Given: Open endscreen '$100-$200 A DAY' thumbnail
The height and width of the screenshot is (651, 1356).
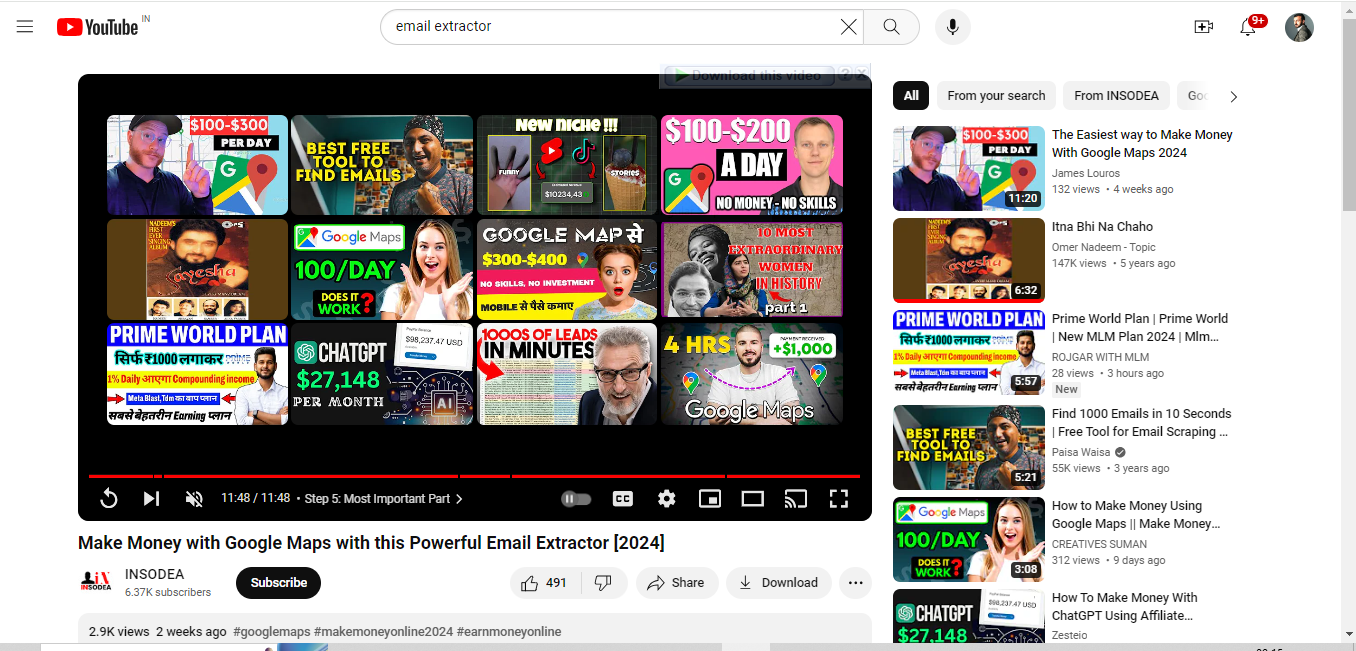Looking at the screenshot, I should tap(752, 165).
